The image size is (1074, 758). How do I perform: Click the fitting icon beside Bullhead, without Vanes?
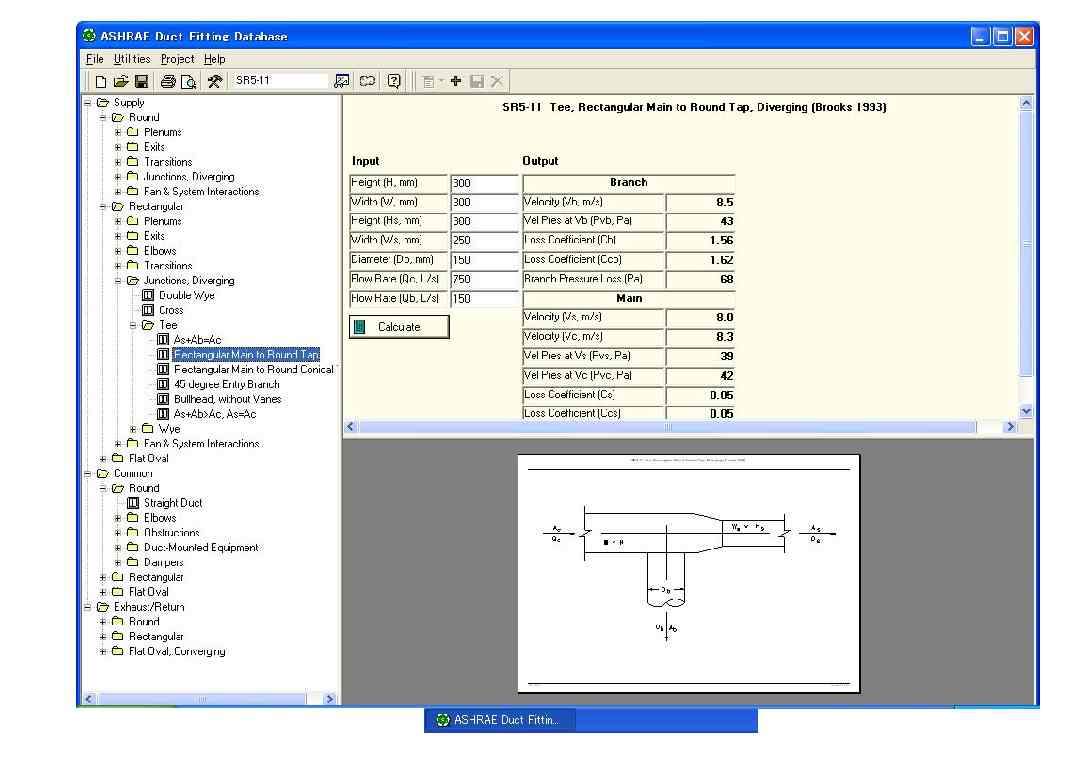163,399
